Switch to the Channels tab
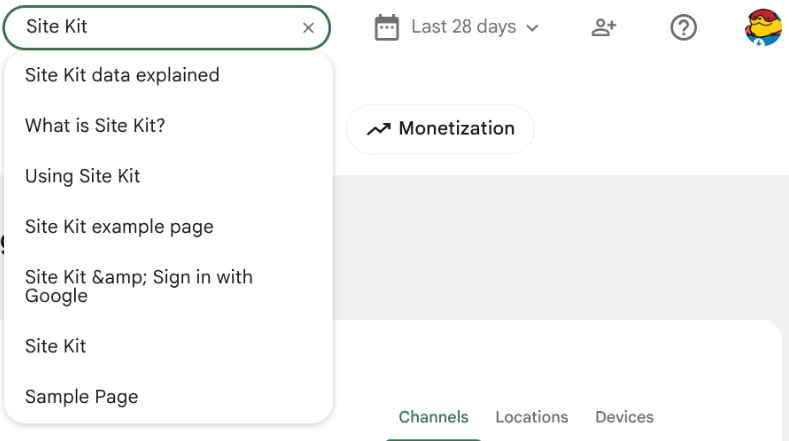The width and height of the screenshot is (789, 441). click(433, 417)
